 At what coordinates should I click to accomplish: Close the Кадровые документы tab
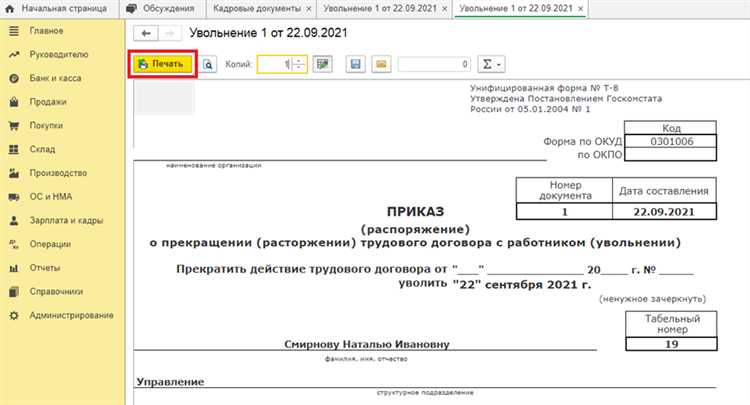pyautogui.click(x=309, y=9)
